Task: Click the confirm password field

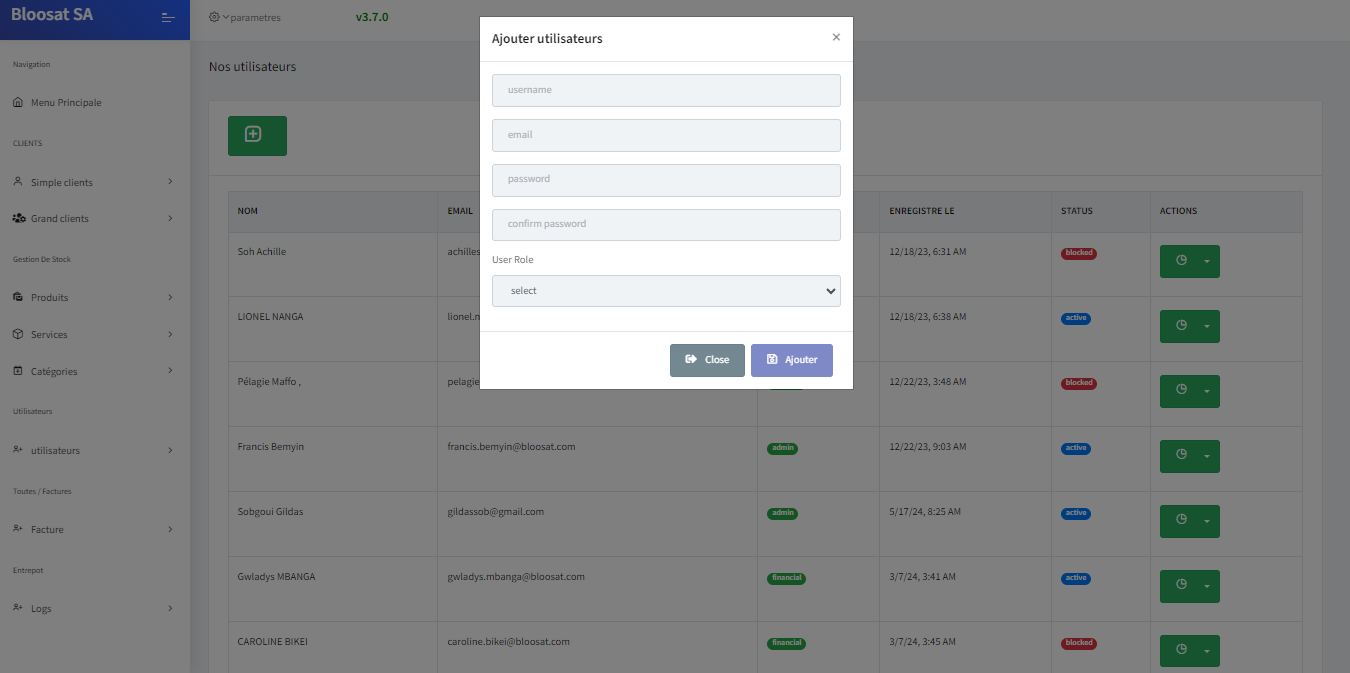Action: pos(666,224)
